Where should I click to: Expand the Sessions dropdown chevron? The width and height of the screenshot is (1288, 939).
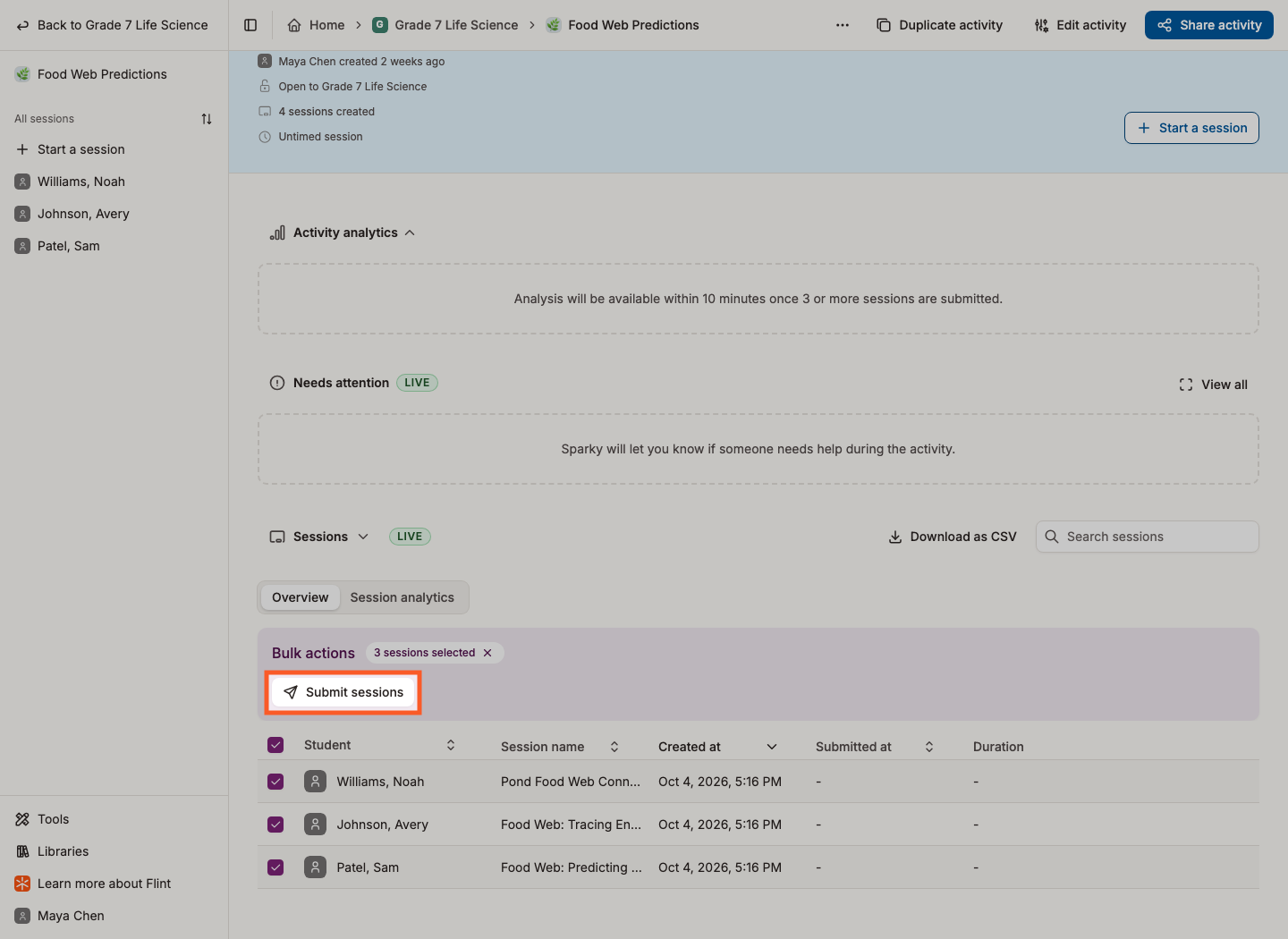363,537
